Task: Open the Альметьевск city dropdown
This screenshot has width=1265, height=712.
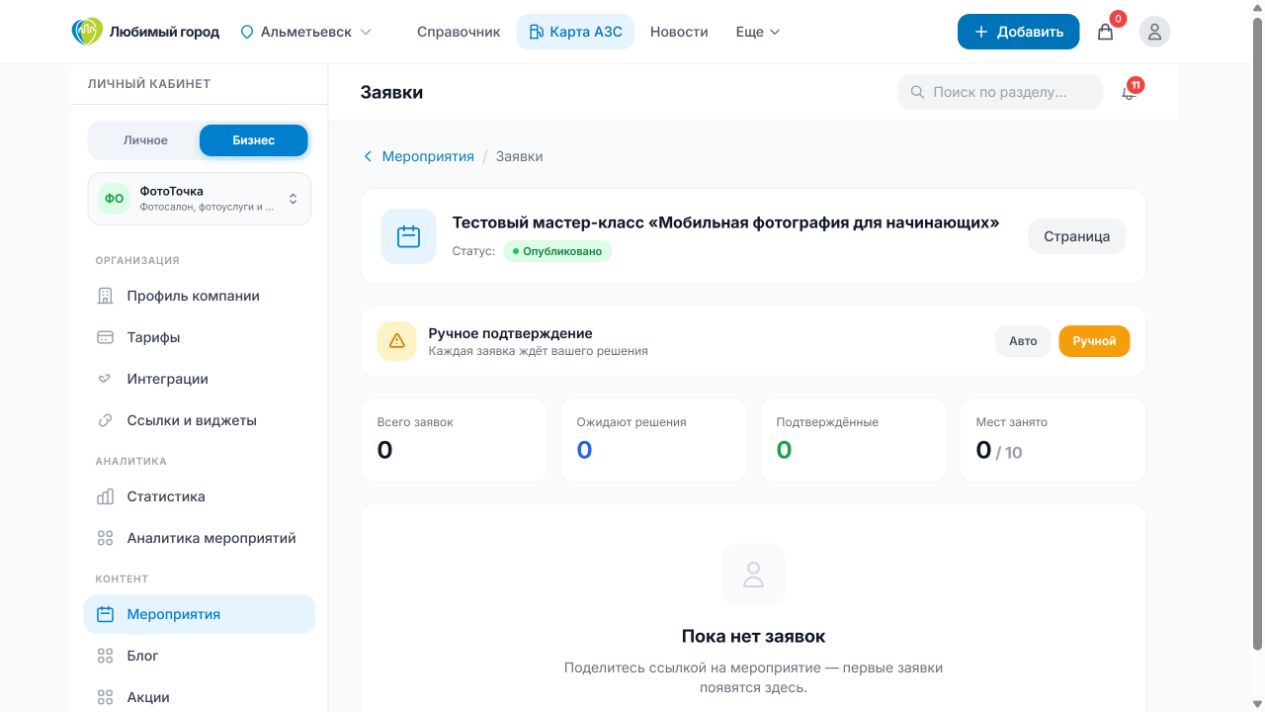Action: tap(306, 32)
